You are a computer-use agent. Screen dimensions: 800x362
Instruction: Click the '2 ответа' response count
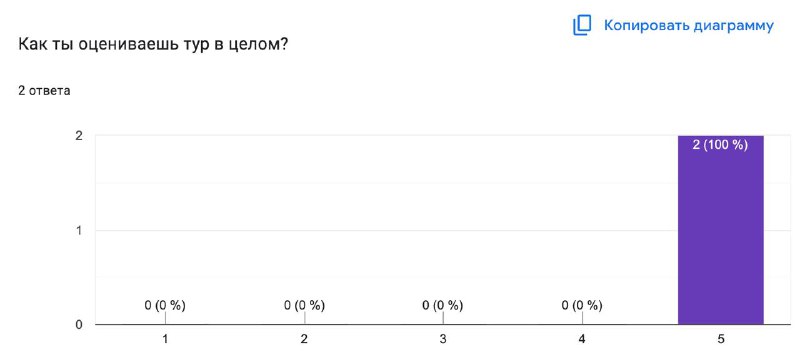(44, 91)
